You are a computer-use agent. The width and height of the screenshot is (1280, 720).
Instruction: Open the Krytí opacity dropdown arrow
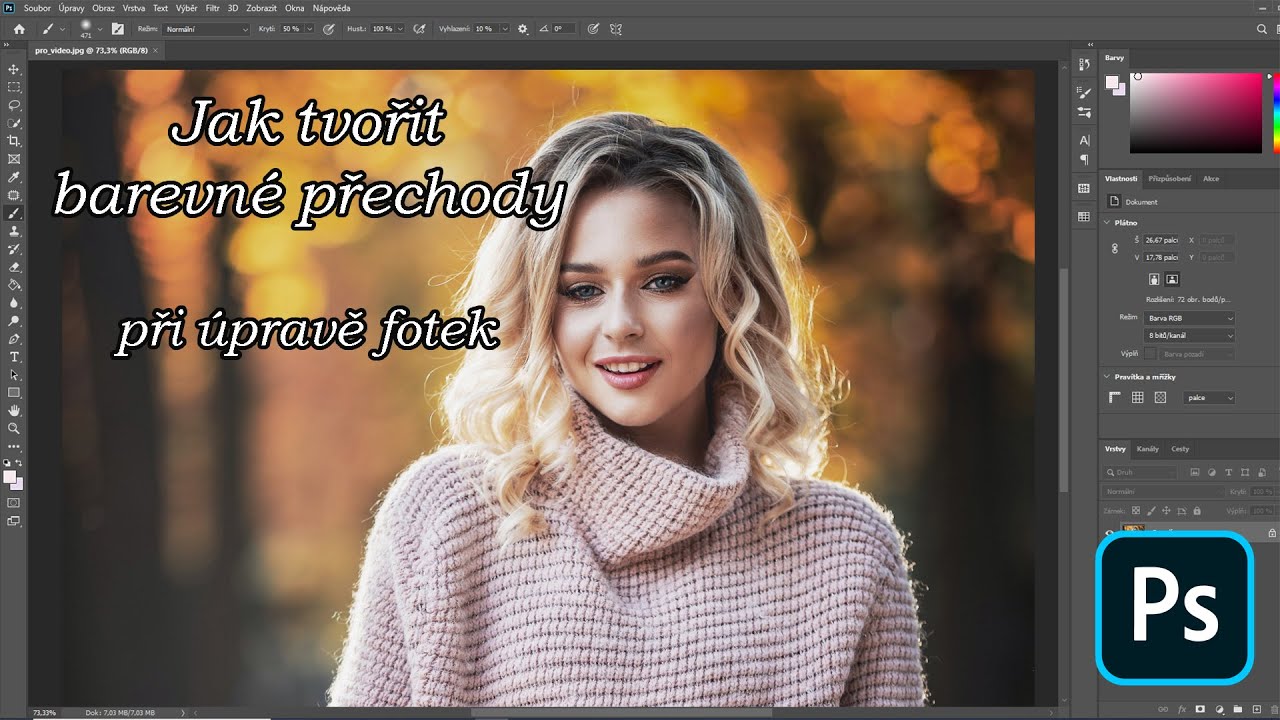point(308,29)
